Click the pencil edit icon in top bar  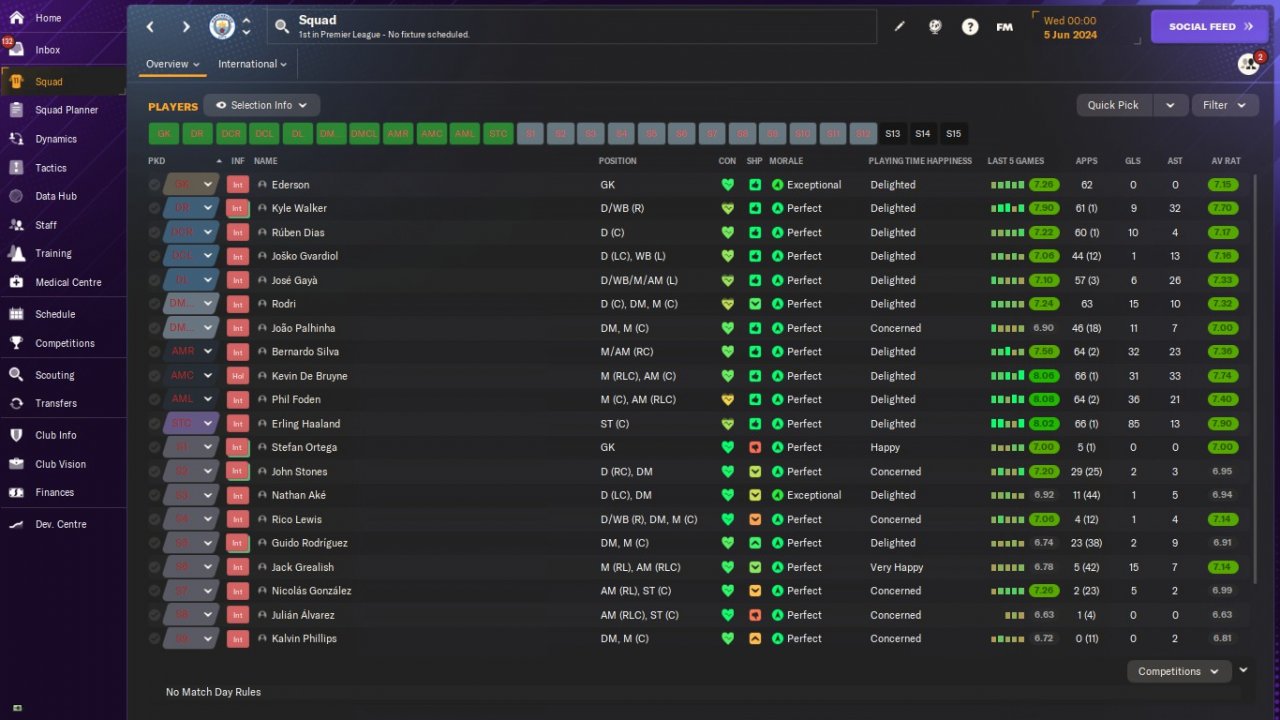[899, 27]
